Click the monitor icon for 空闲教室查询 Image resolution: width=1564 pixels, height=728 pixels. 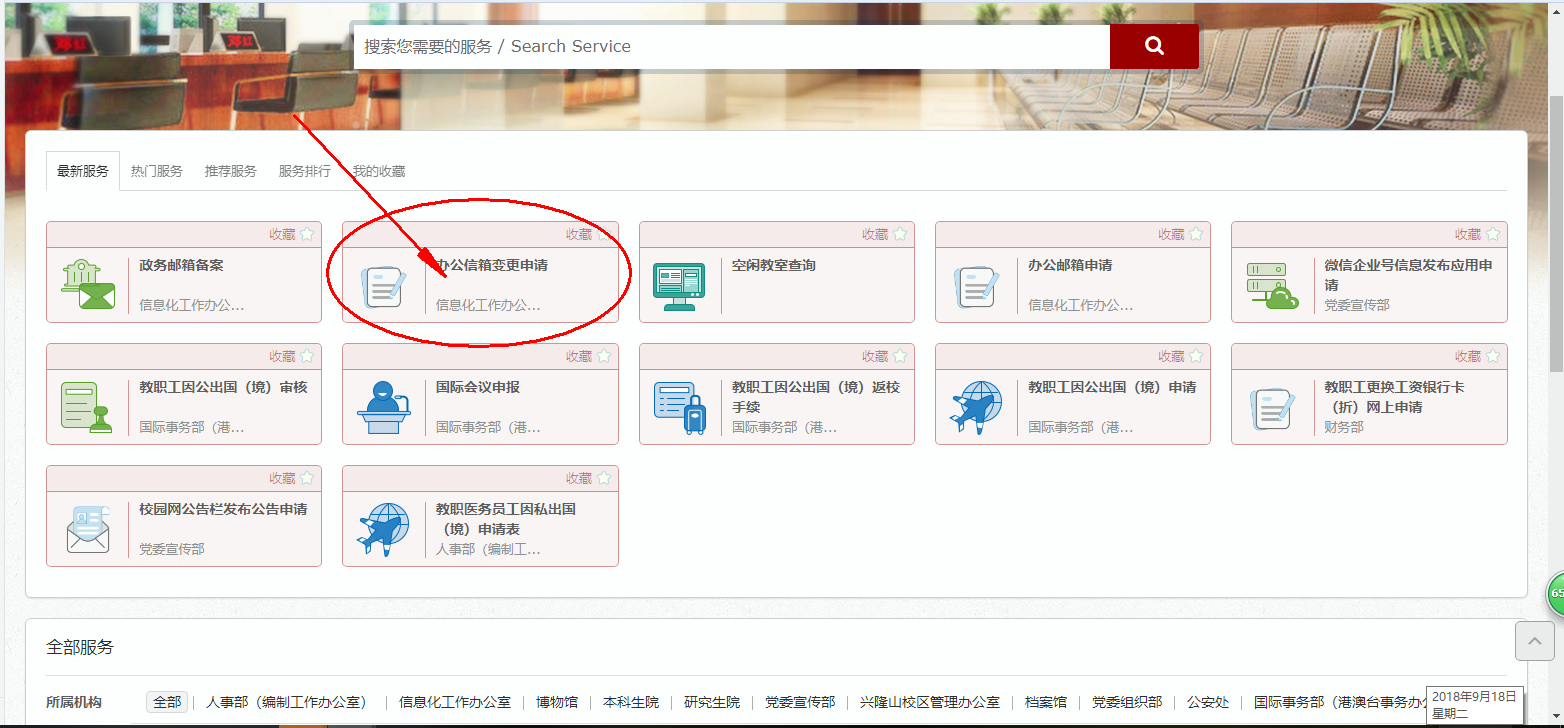680,285
